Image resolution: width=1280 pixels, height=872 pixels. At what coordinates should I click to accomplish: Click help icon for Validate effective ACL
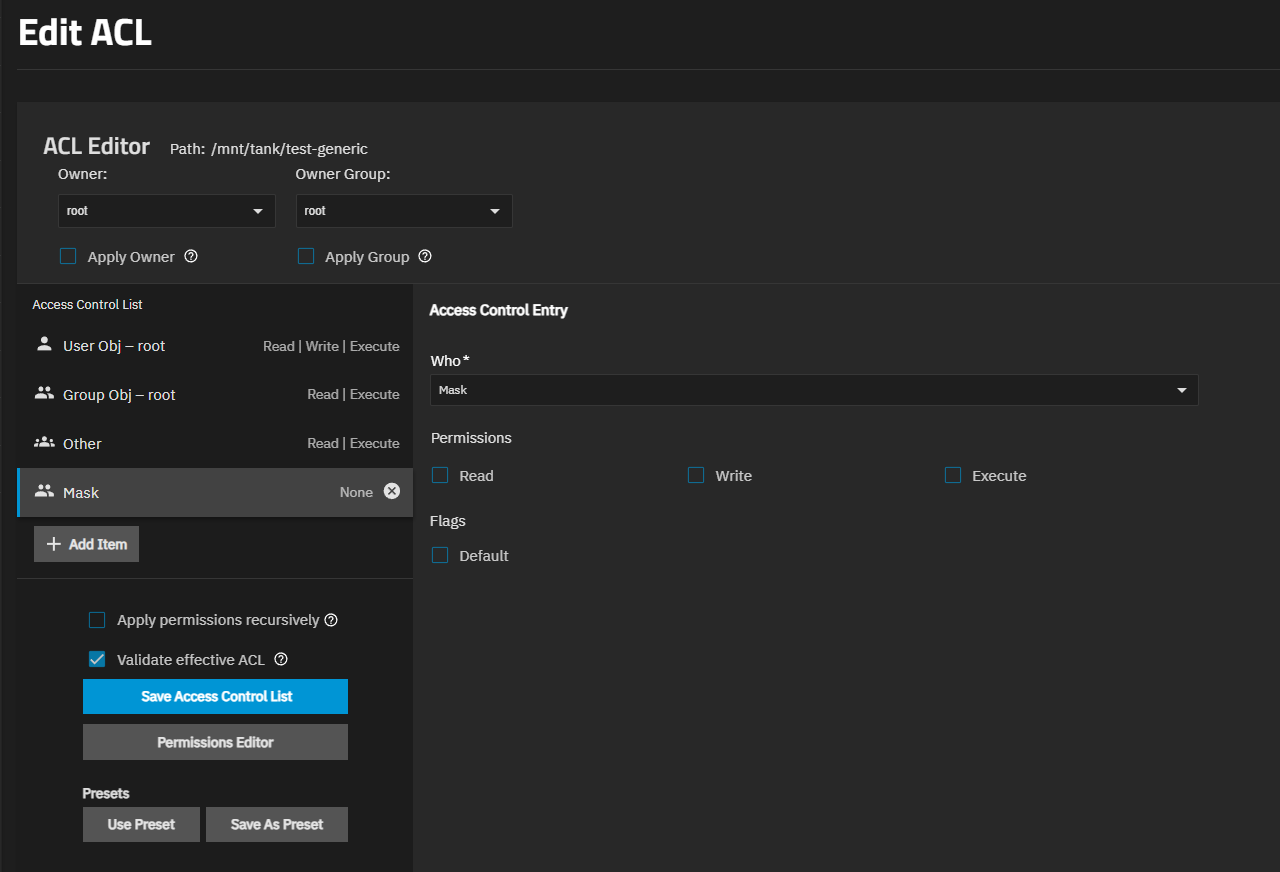(x=281, y=659)
